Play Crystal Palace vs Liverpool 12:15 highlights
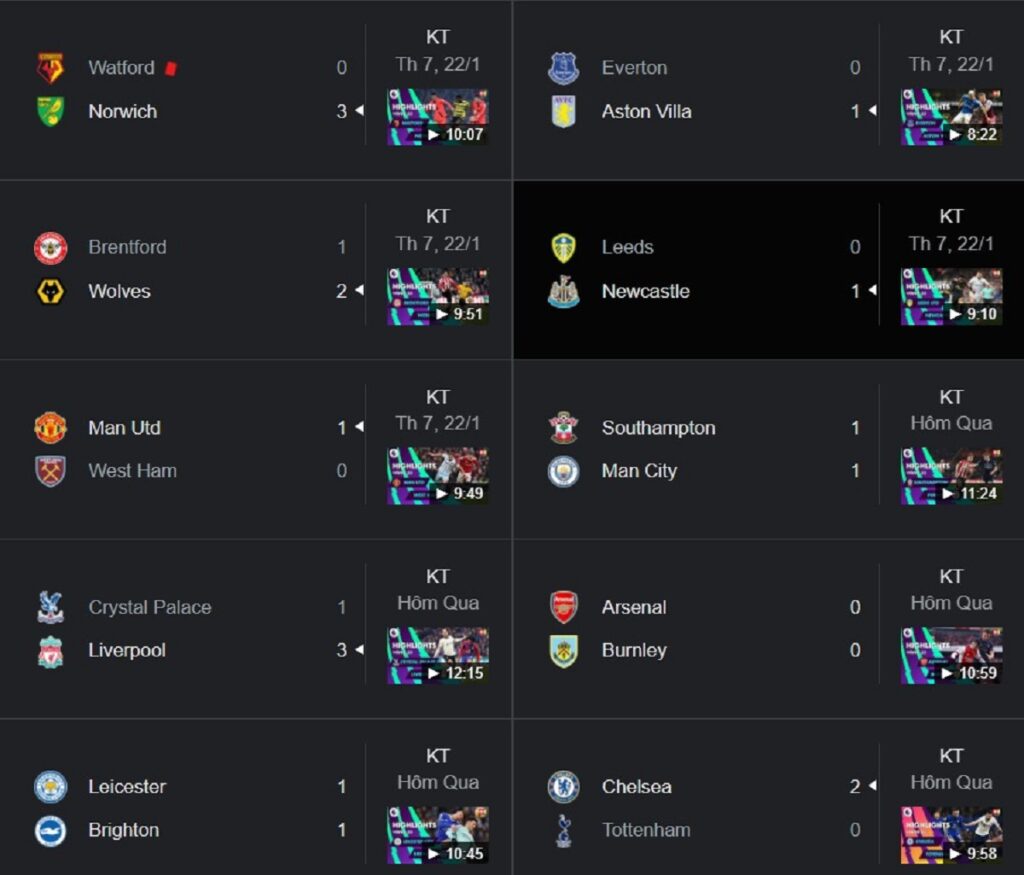1024x875 pixels. (438, 656)
